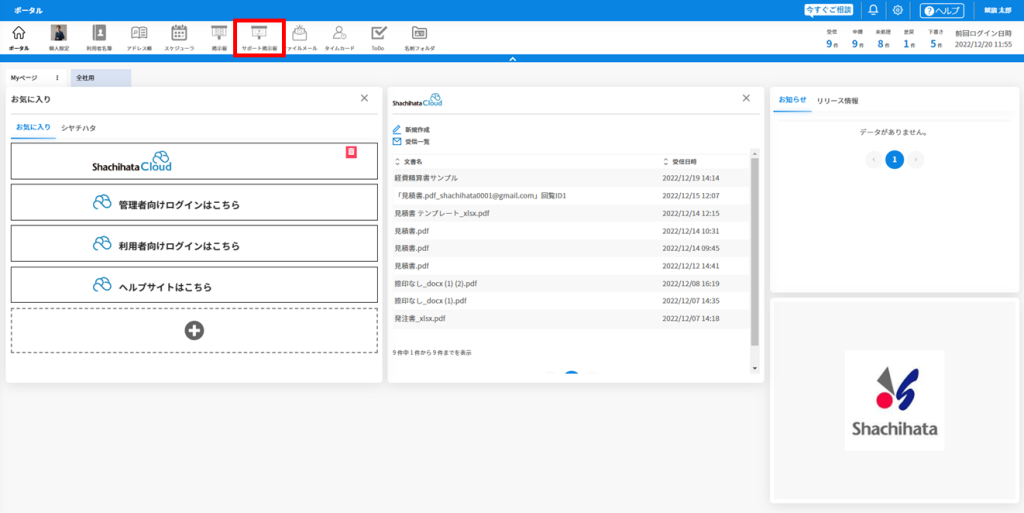
Task: Click the 下書き 5件 counter
Action: [x=937, y=40]
